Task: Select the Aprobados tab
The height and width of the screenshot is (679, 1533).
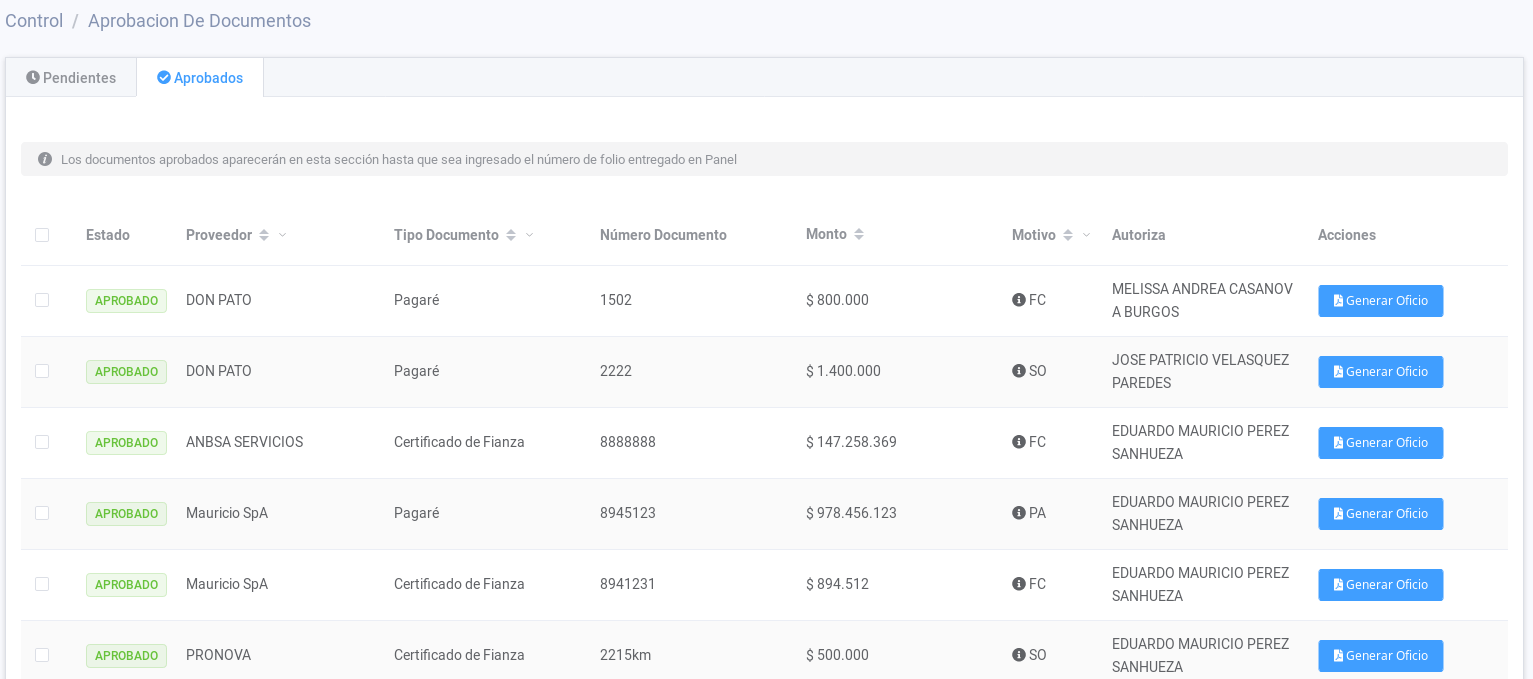Action: pos(200,78)
